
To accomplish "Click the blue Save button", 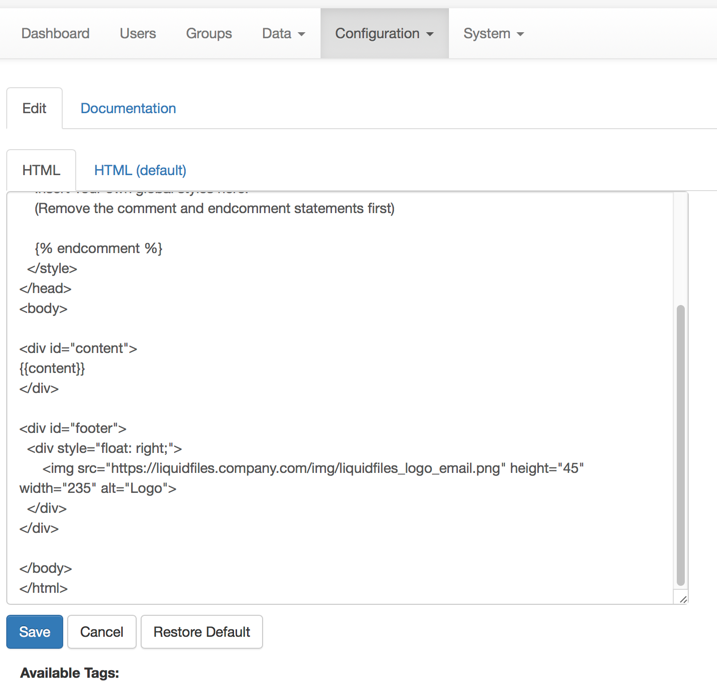I will click(34, 632).
